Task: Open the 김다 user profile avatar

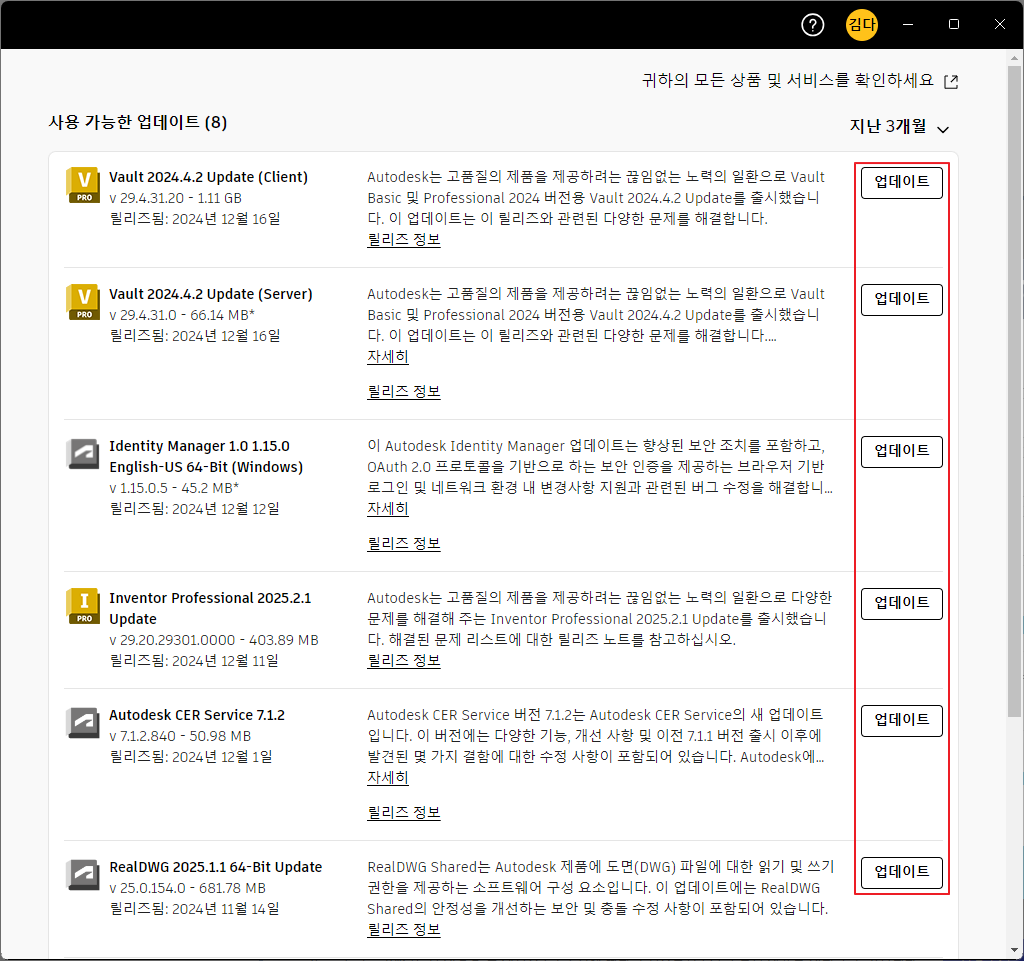Action: pyautogui.click(x=861, y=25)
